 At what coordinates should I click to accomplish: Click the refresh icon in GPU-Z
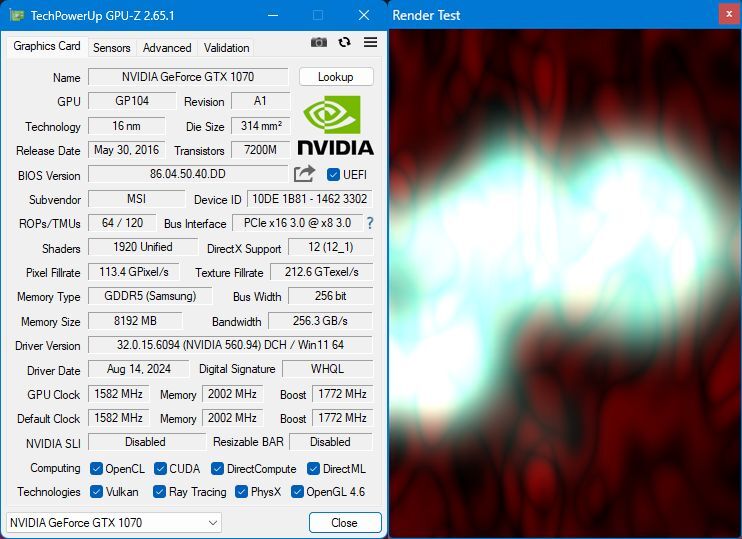click(344, 43)
